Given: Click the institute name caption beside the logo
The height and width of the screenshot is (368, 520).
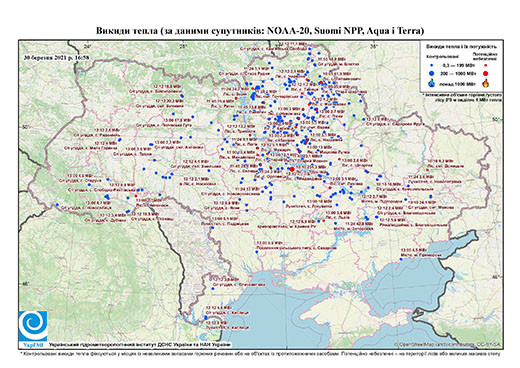Looking at the screenshot, I should point(140,345).
